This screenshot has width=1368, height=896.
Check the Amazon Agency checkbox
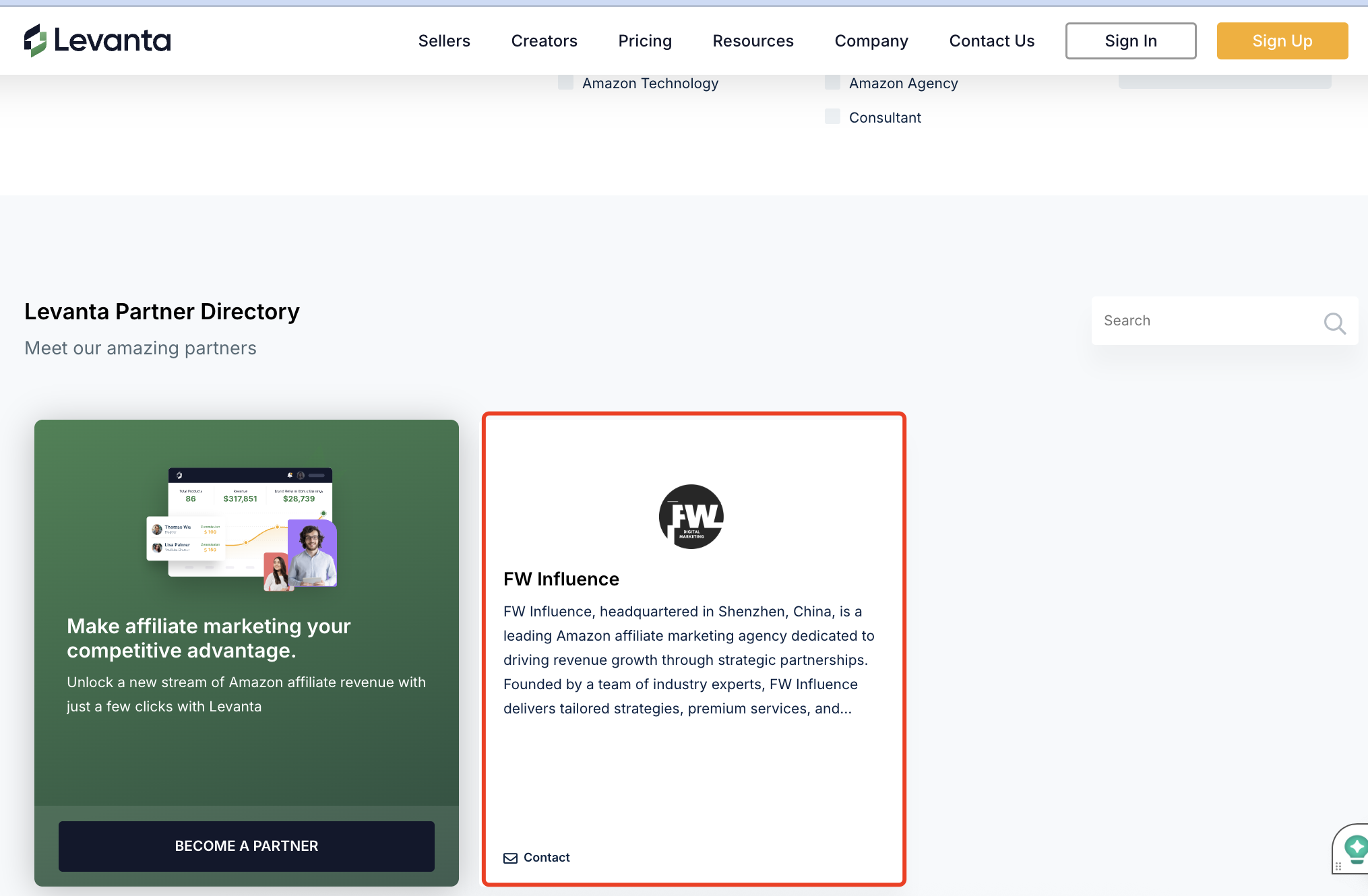coord(832,83)
